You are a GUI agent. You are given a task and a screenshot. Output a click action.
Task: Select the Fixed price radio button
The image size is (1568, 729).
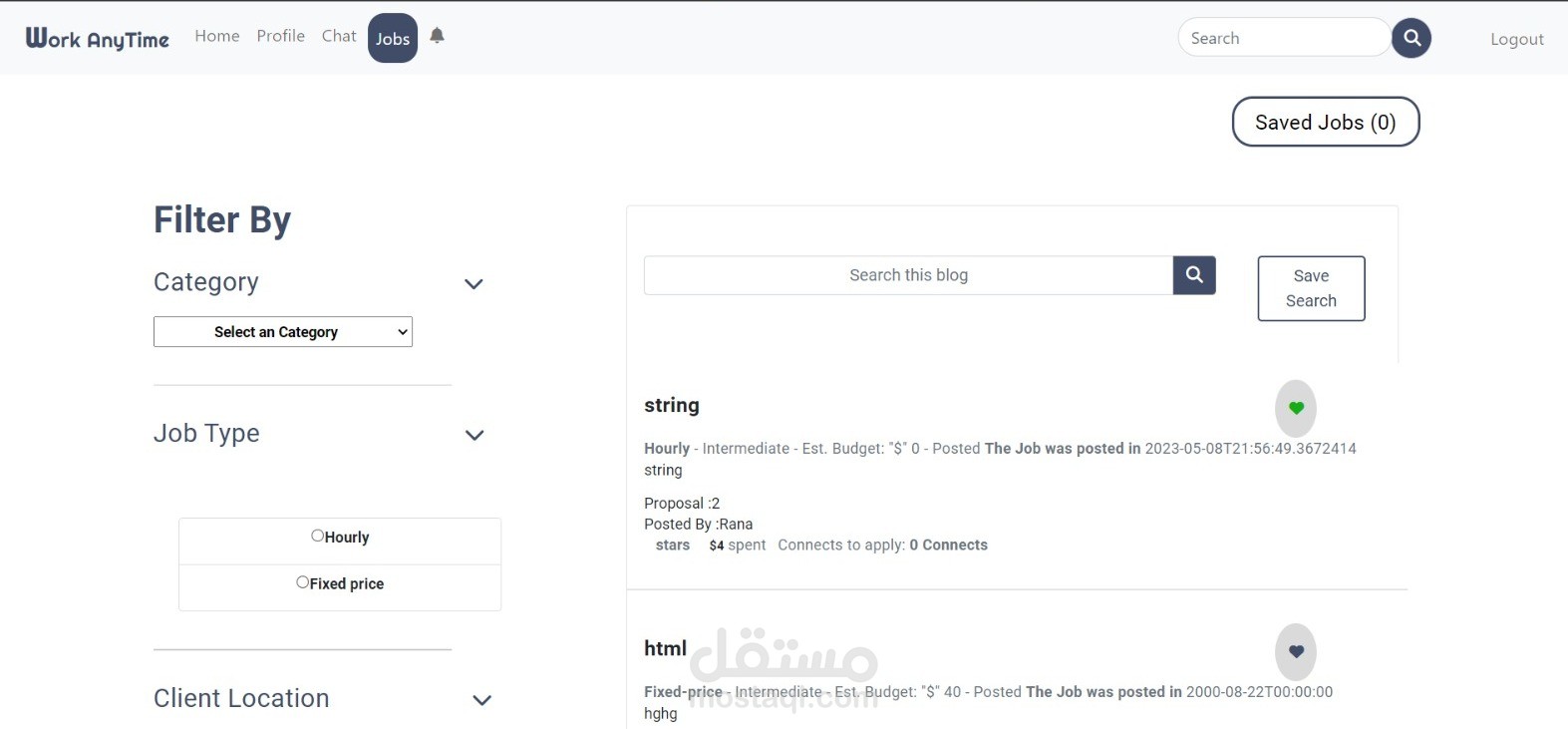point(303,582)
